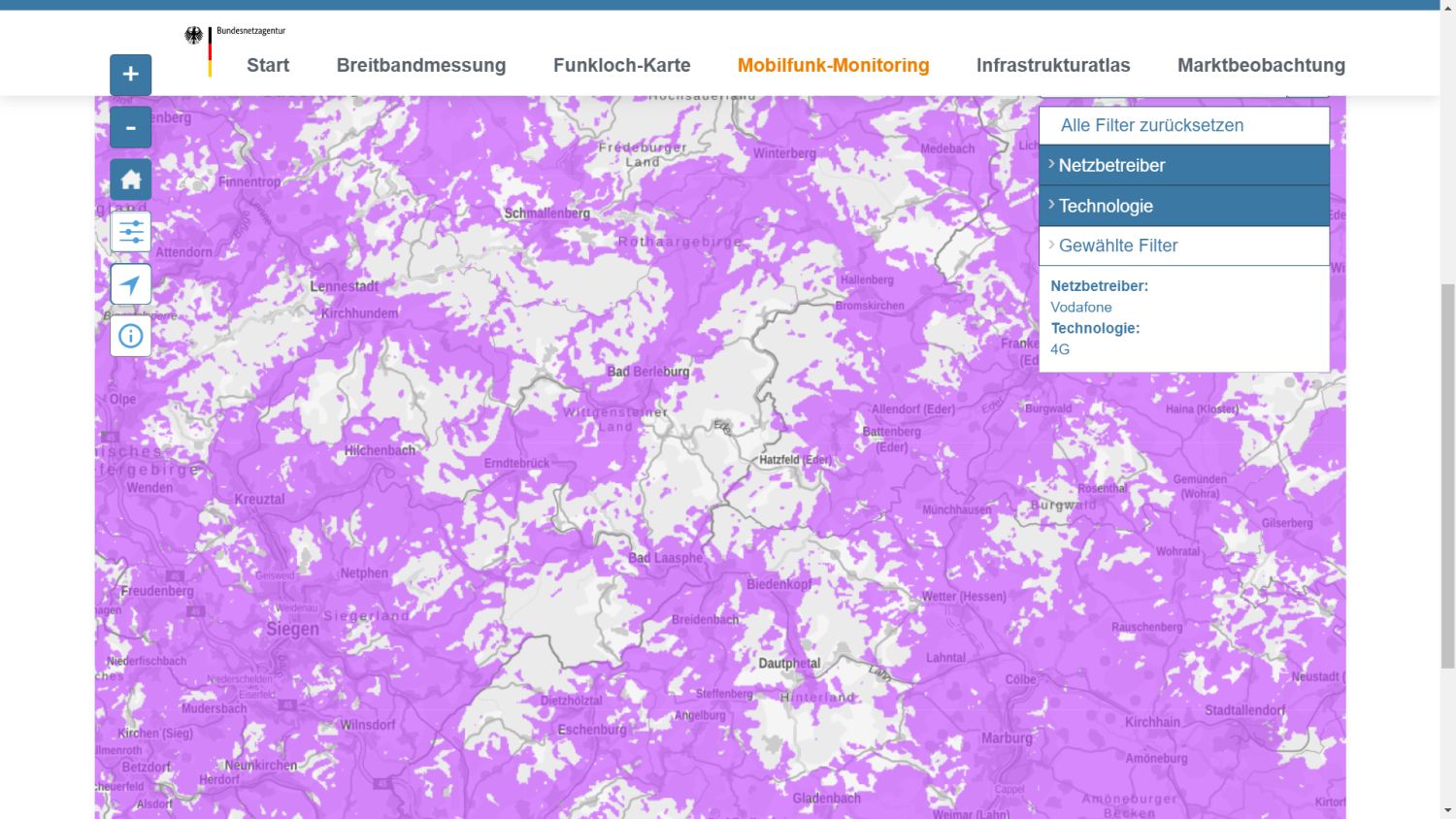The image size is (1456, 819).
Task: Navigate to Marktbeobachtung
Action: (x=1261, y=65)
